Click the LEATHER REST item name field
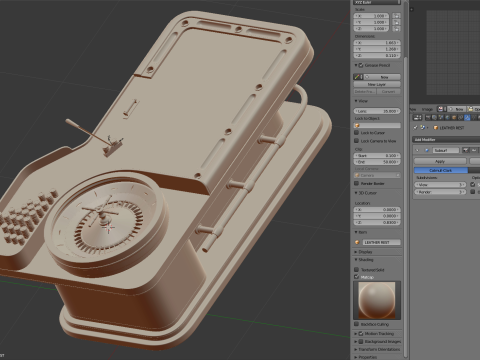The width and height of the screenshot is (480, 360). tap(381, 242)
